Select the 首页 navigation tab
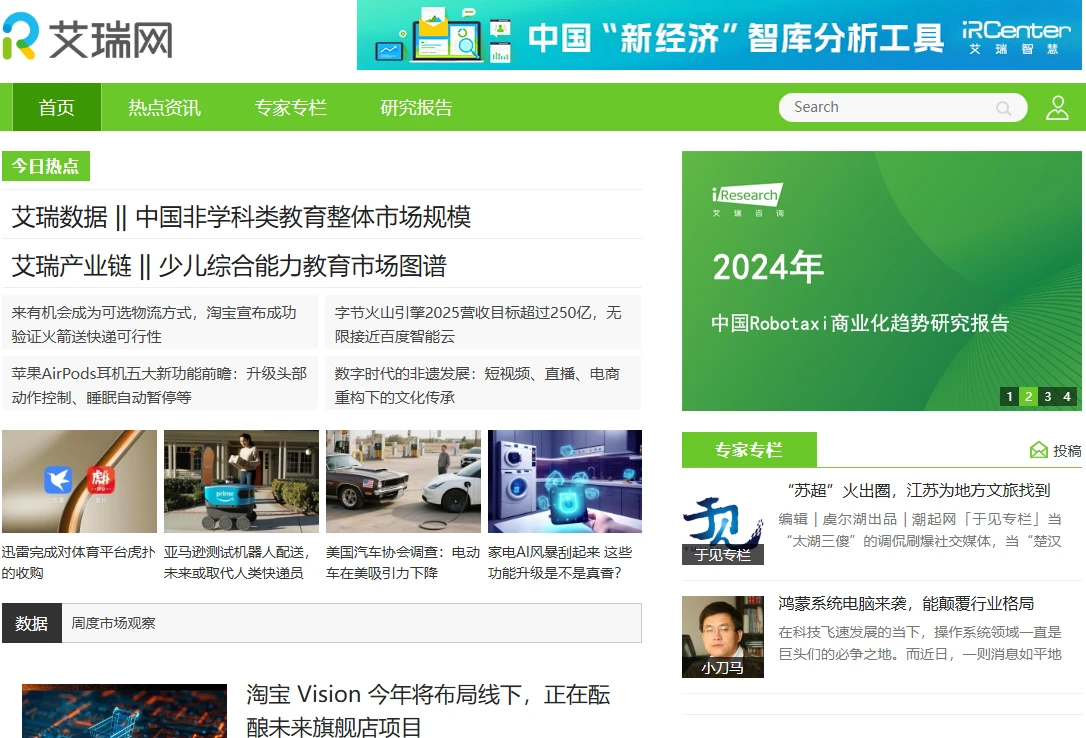This screenshot has width=1086, height=738. click(57, 108)
